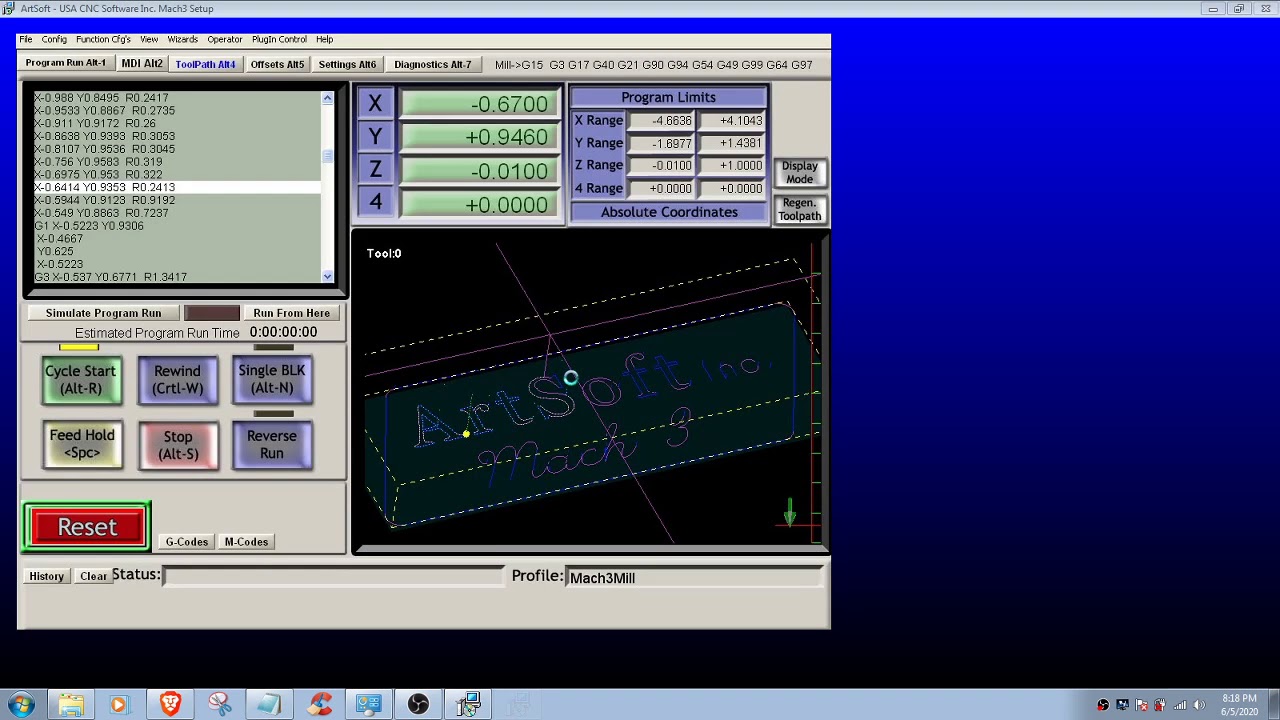
Task: Open the File menu
Action: (x=25, y=39)
